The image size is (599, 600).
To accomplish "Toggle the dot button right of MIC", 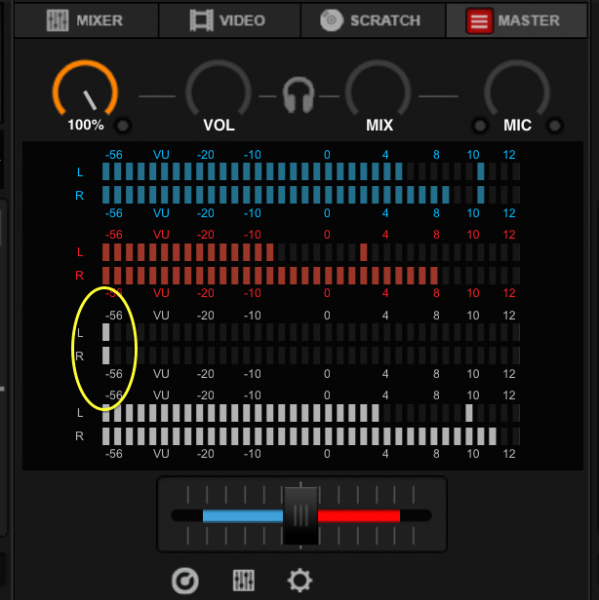I will coord(555,126).
